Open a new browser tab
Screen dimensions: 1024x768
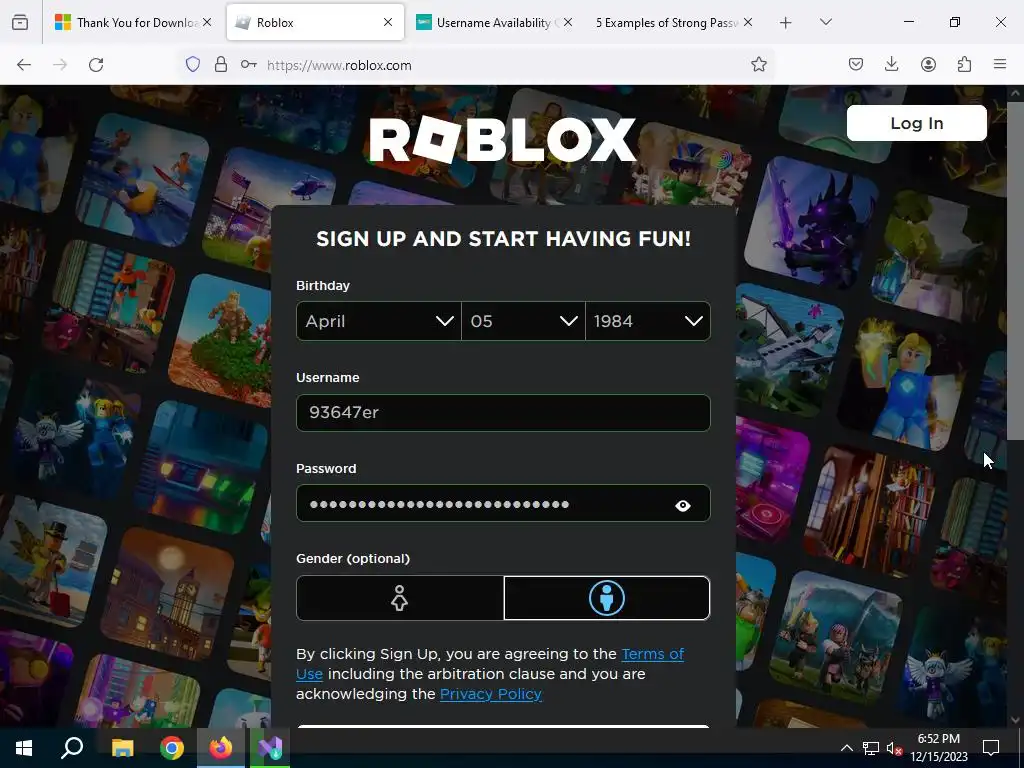pos(786,23)
